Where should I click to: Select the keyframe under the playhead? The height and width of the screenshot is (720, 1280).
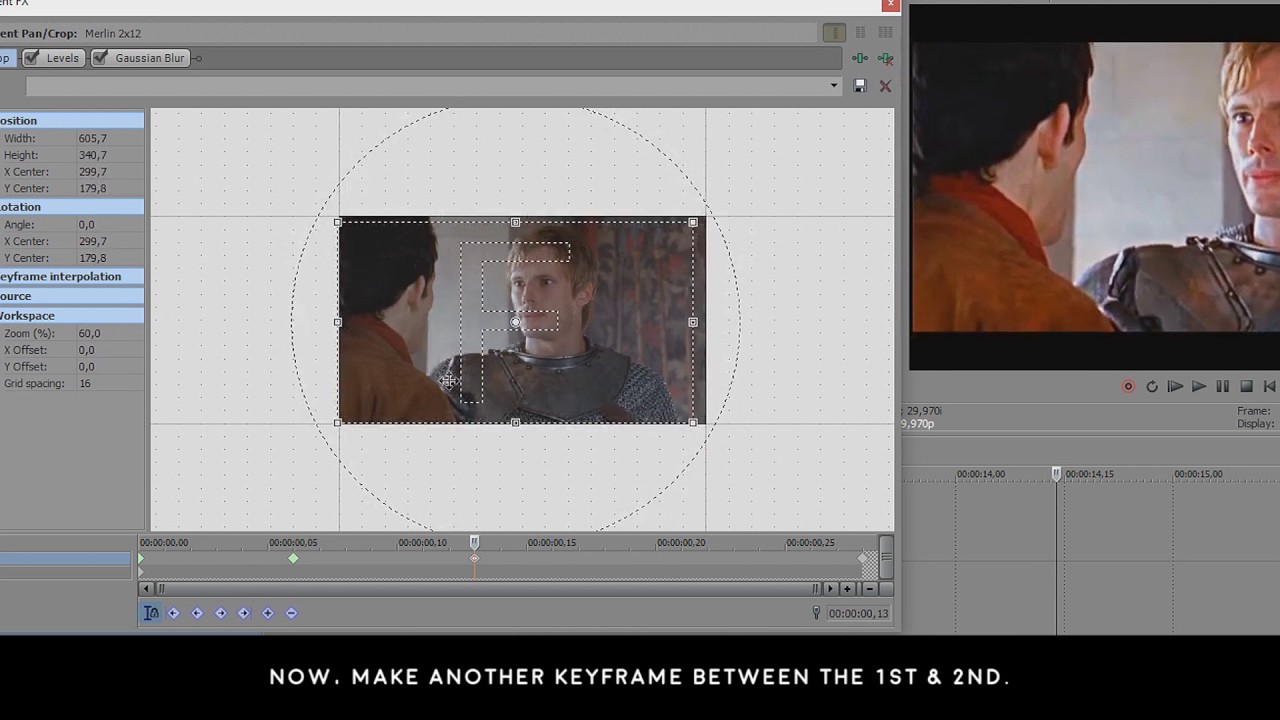pos(474,559)
